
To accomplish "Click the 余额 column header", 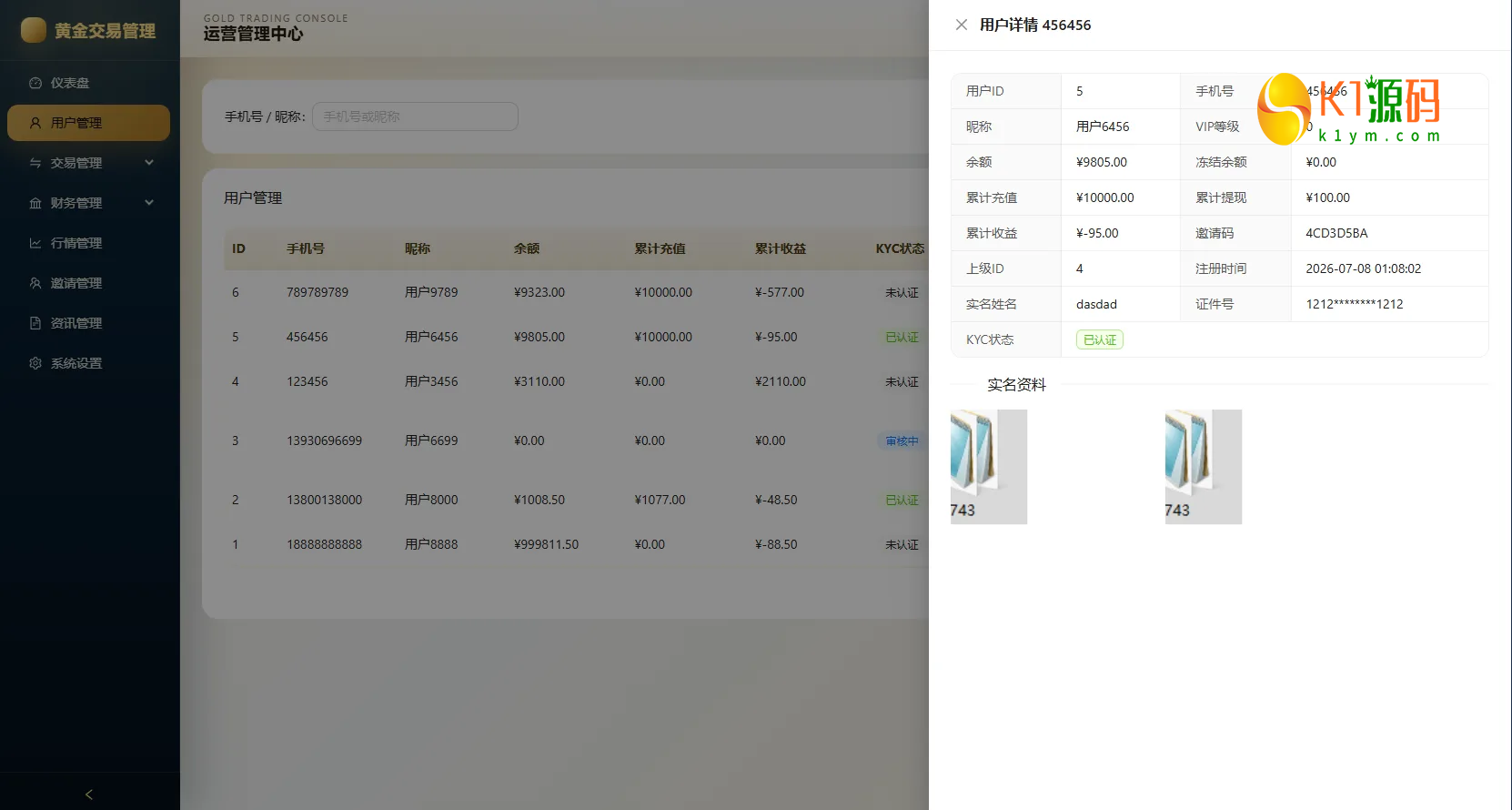I will pyautogui.click(x=527, y=248).
